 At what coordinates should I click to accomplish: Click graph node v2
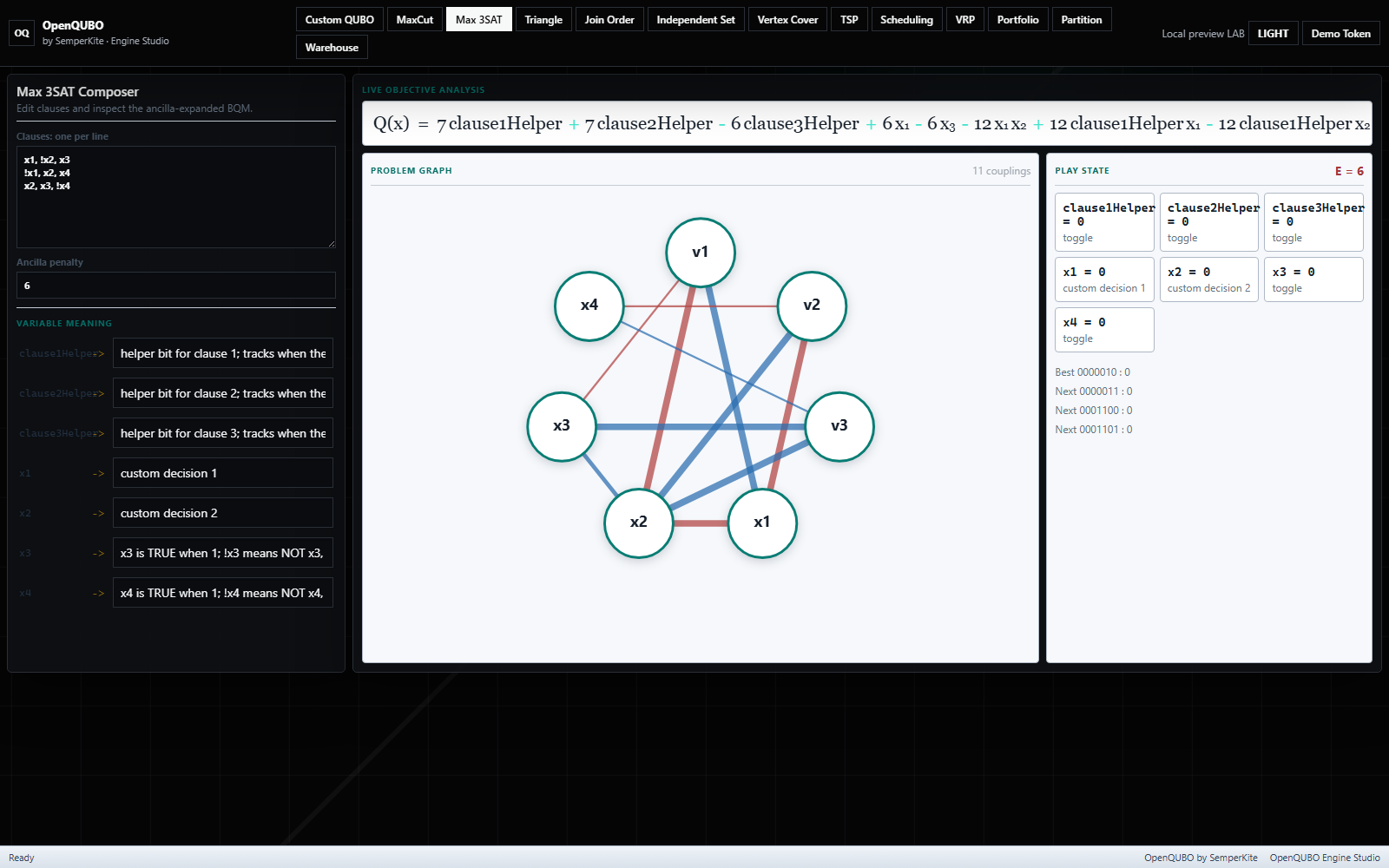pos(812,306)
